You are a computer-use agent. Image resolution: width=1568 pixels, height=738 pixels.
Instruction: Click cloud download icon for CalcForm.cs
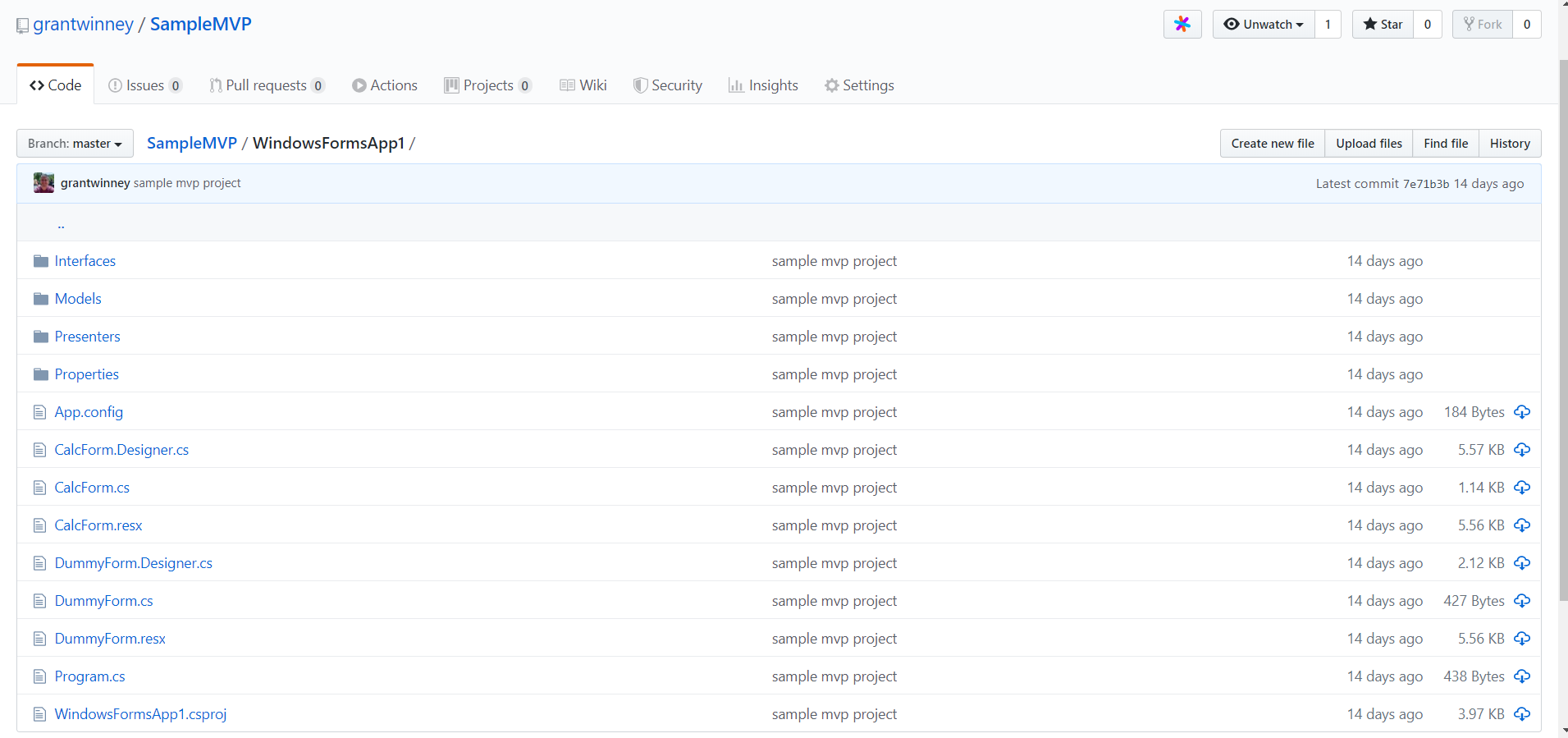pos(1522,488)
